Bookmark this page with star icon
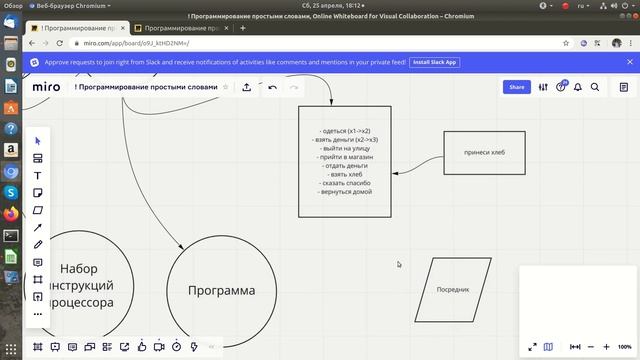This screenshot has height=360, width=640. (566, 43)
